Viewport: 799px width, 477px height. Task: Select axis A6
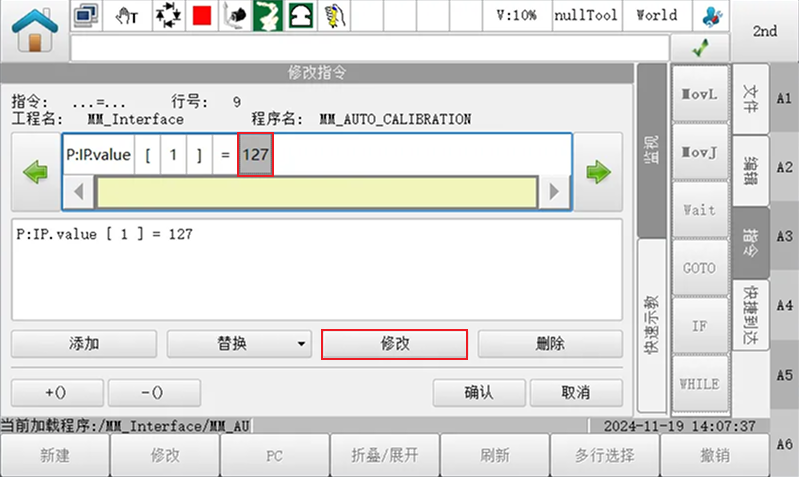(784, 444)
